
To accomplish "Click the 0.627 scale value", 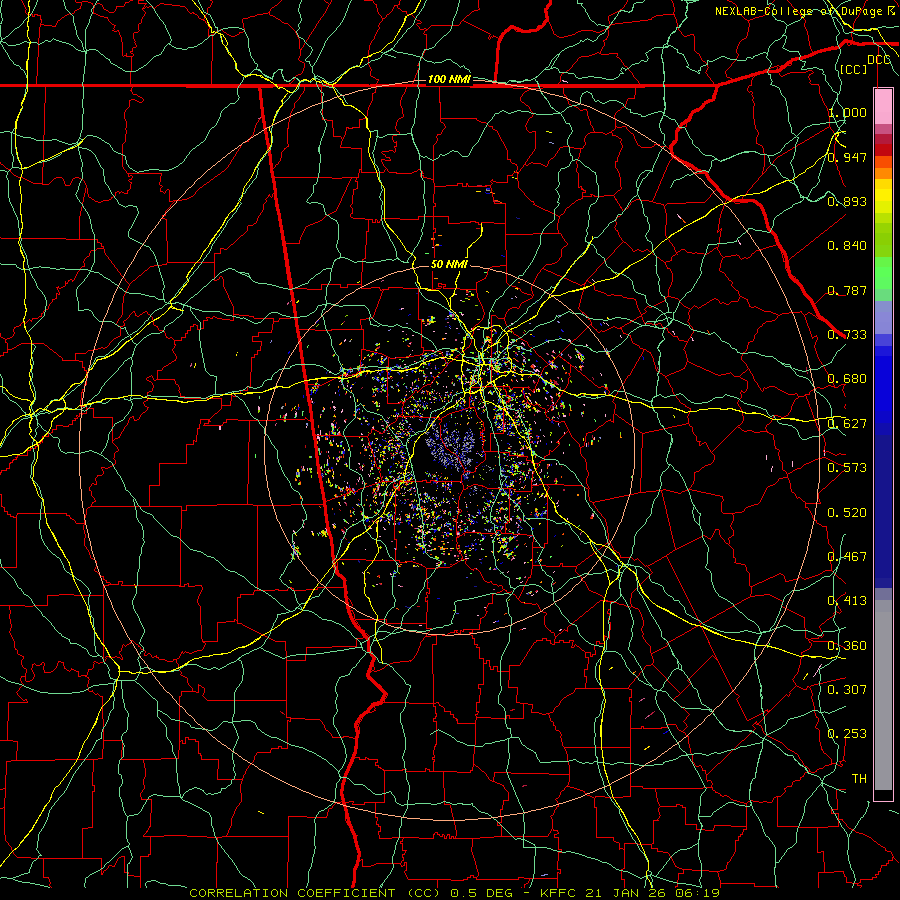I will click(847, 424).
